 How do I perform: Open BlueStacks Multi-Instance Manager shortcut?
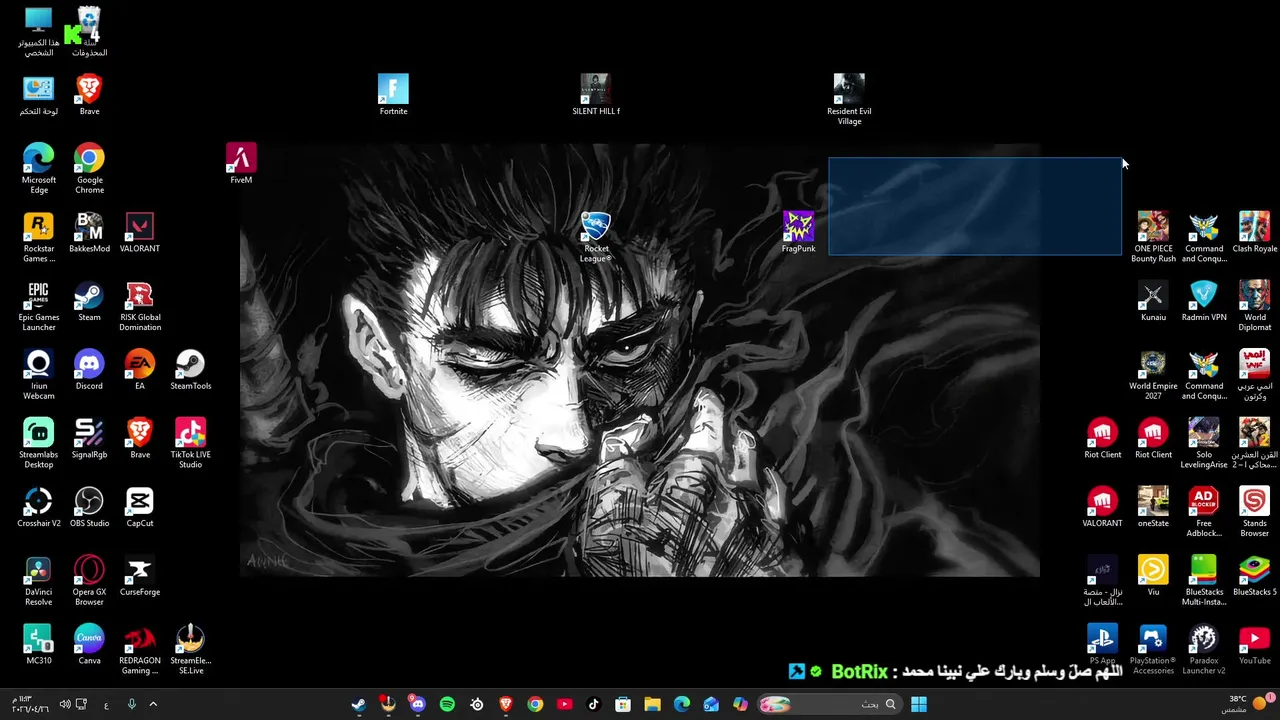pyautogui.click(x=1204, y=580)
